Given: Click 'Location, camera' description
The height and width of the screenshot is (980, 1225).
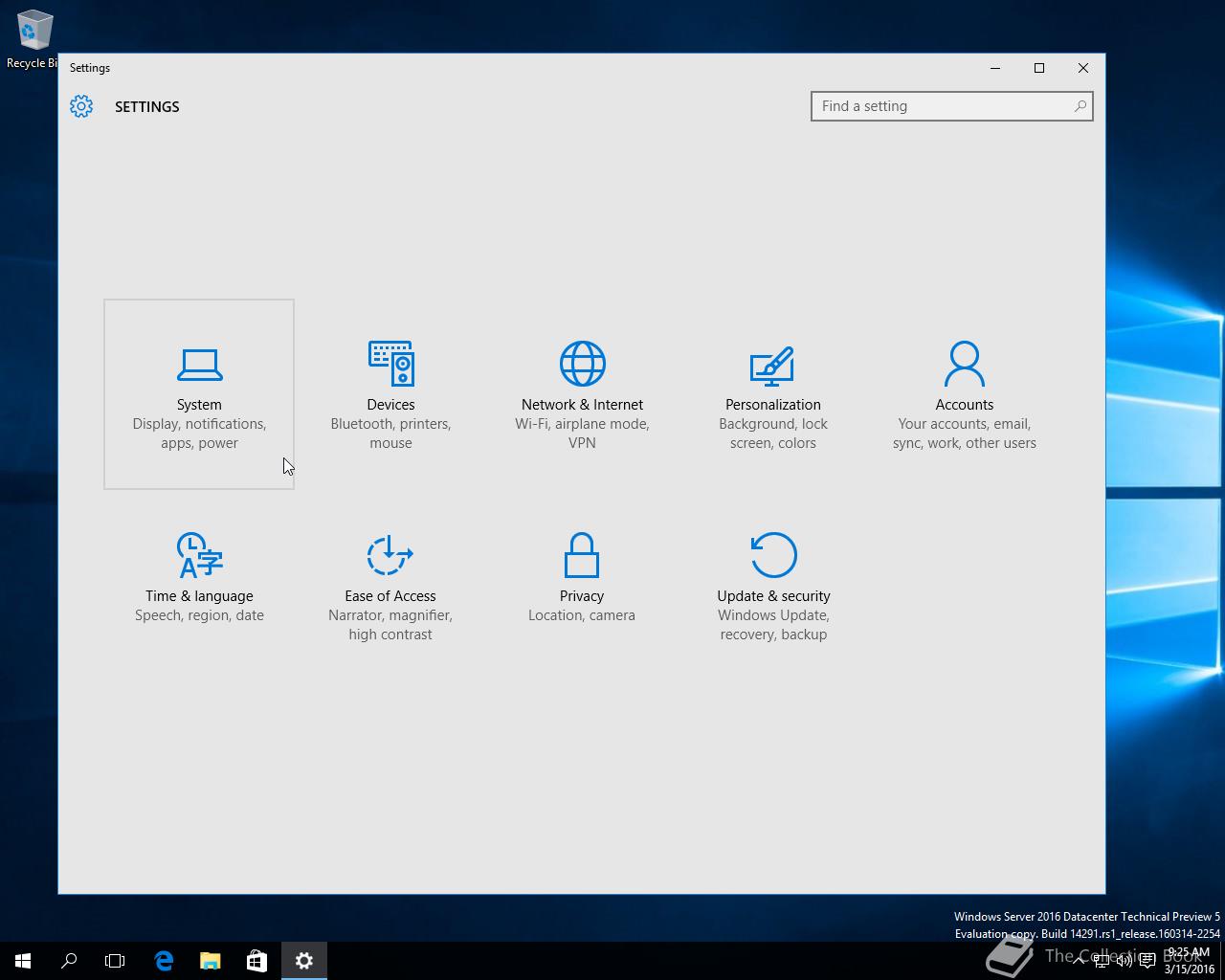Looking at the screenshot, I should tap(582, 615).
